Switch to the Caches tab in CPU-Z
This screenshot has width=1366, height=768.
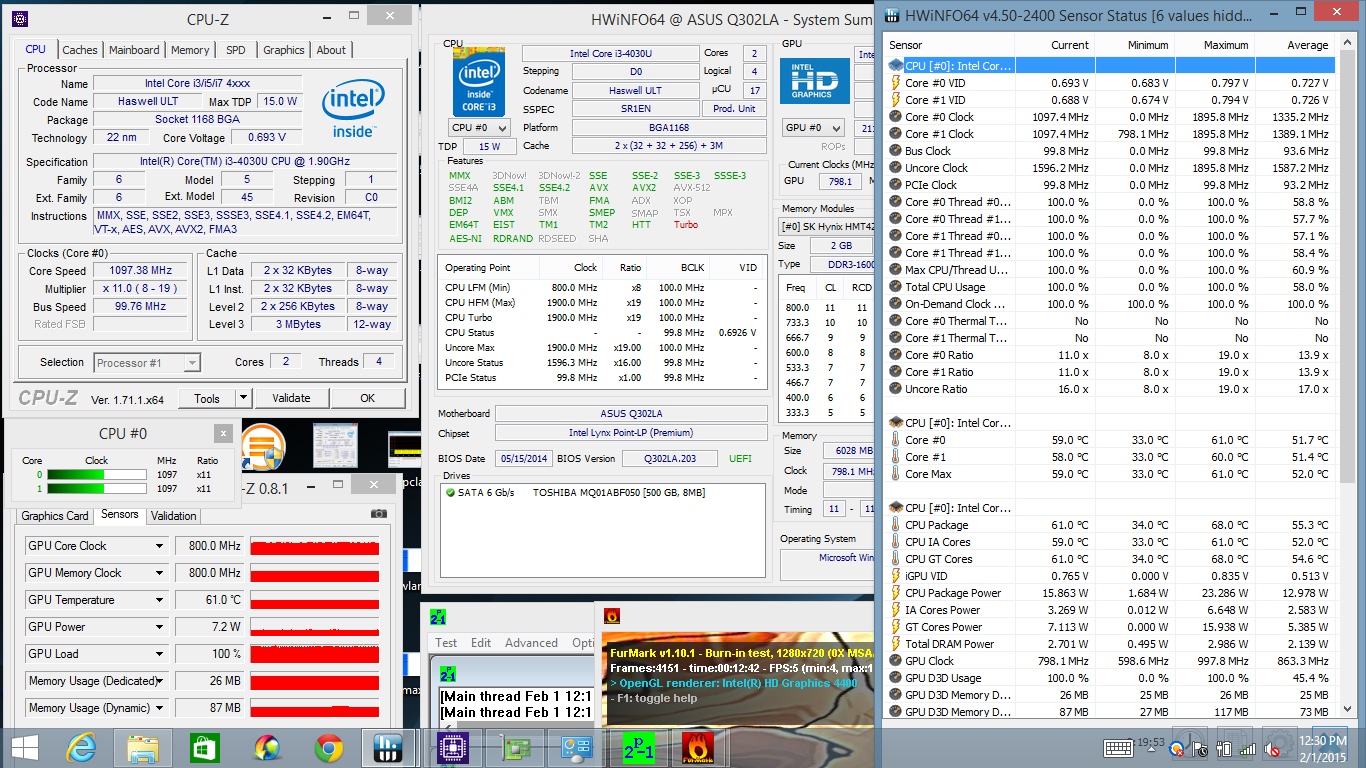[x=80, y=50]
